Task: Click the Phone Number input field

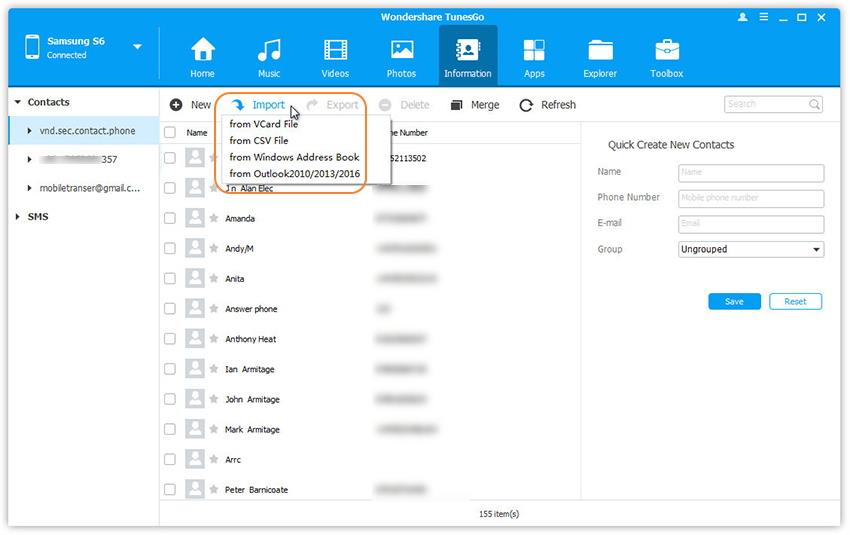Action: 750,198
